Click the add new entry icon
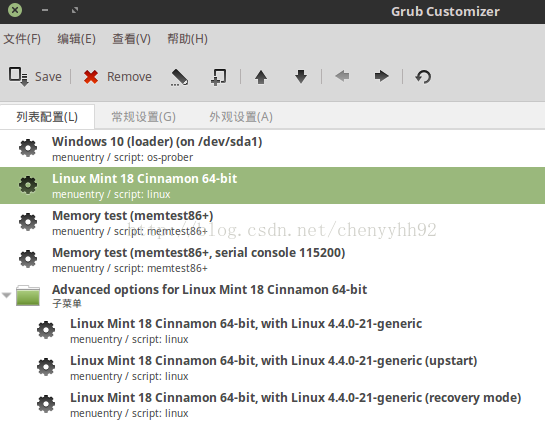The width and height of the screenshot is (545, 438). tap(219, 77)
